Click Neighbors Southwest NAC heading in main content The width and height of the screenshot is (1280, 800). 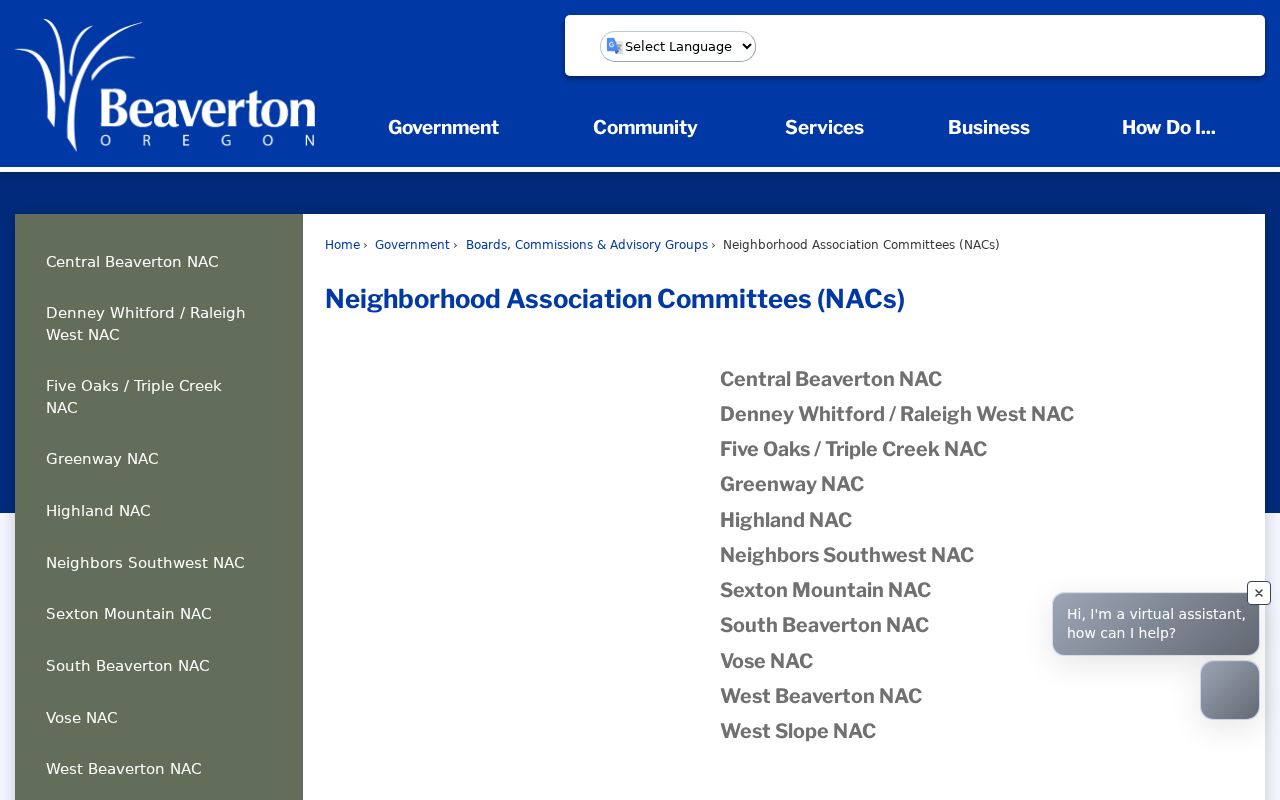[x=847, y=555]
